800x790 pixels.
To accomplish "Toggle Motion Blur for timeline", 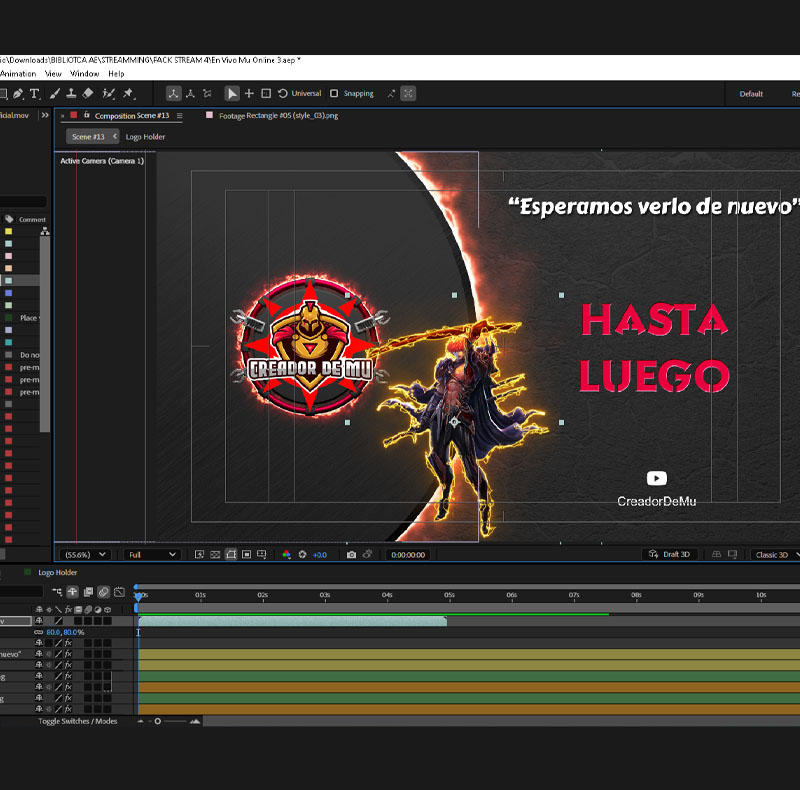I will (x=104, y=592).
